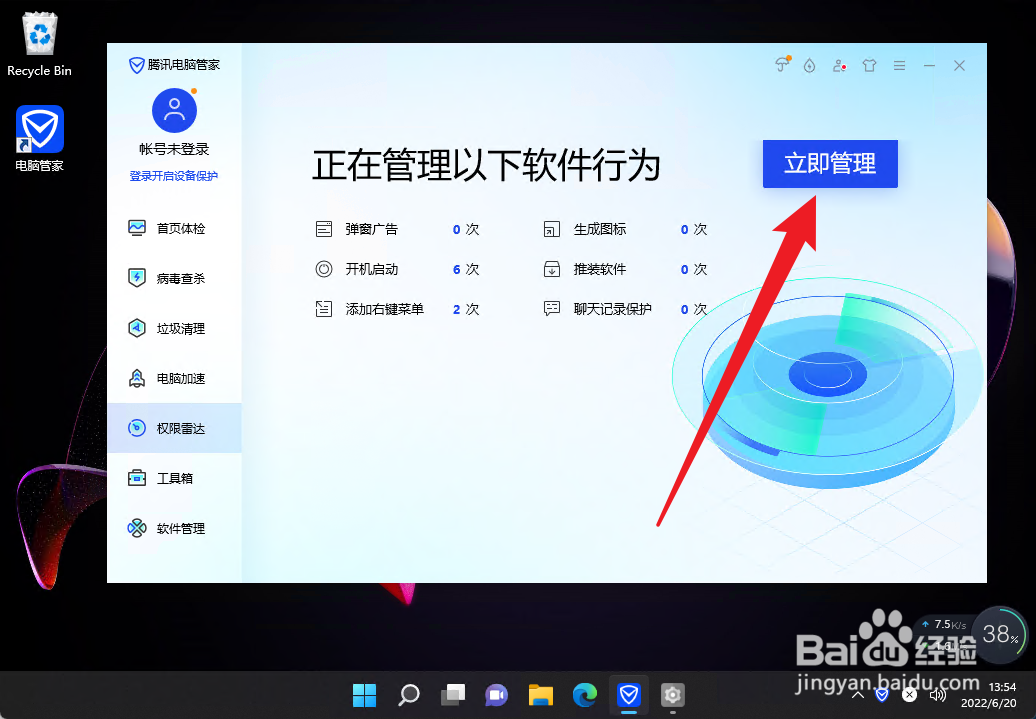Click the 腾讯电脑管家 logo
The image size is (1036, 719).
(174, 65)
